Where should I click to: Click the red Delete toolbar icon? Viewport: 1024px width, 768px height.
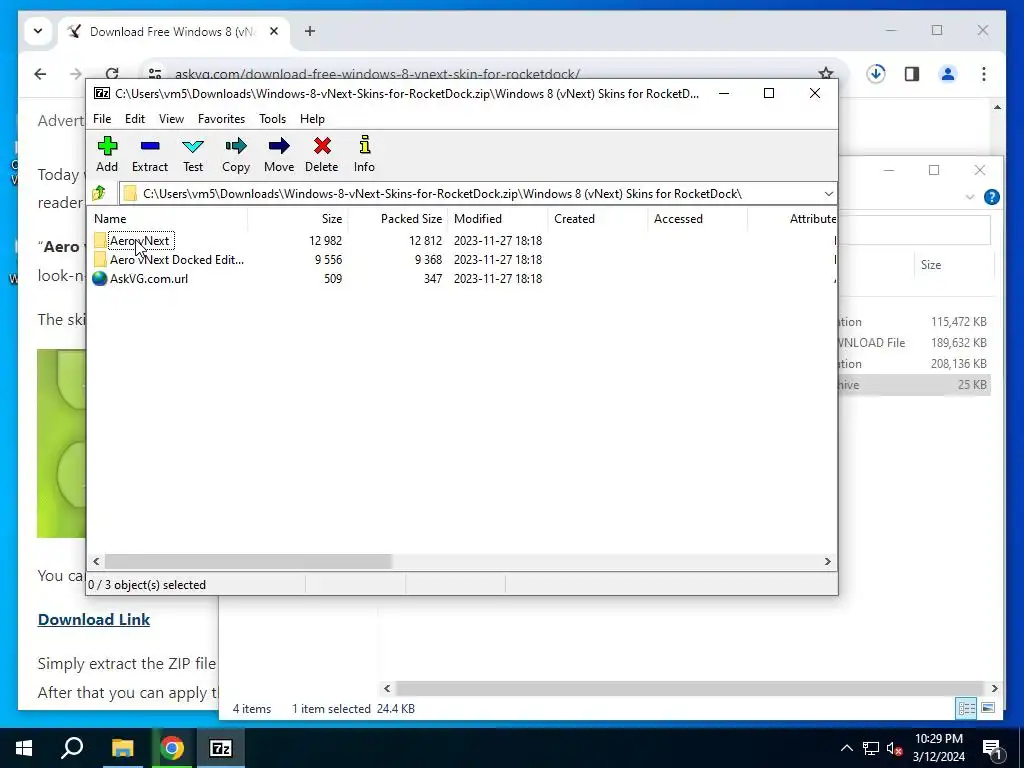[321, 154]
